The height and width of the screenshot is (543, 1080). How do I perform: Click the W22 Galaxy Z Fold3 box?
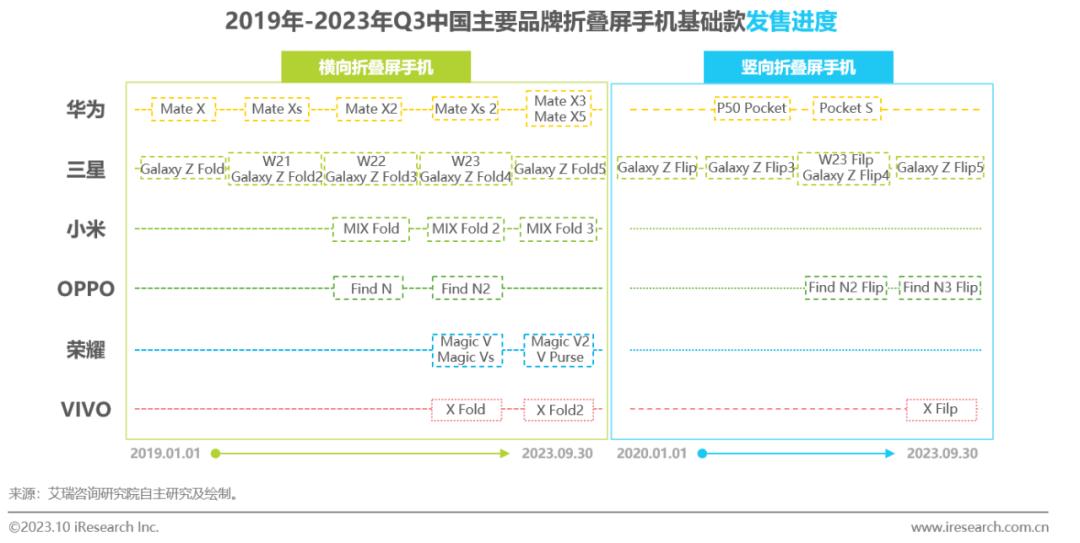pyautogui.click(x=371, y=169)
